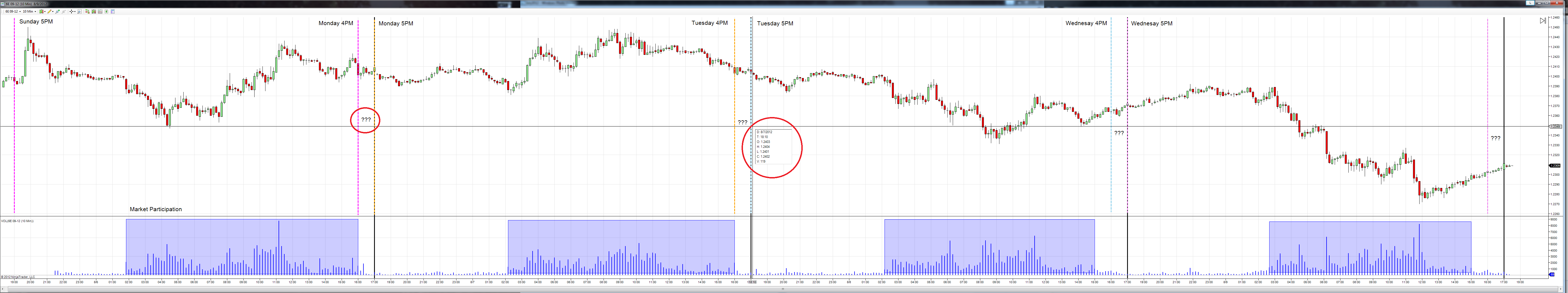Viewport: 1568px width, 293px height.
Task: Select the Tuesday 4PM text label
Action: coord(709,23)
